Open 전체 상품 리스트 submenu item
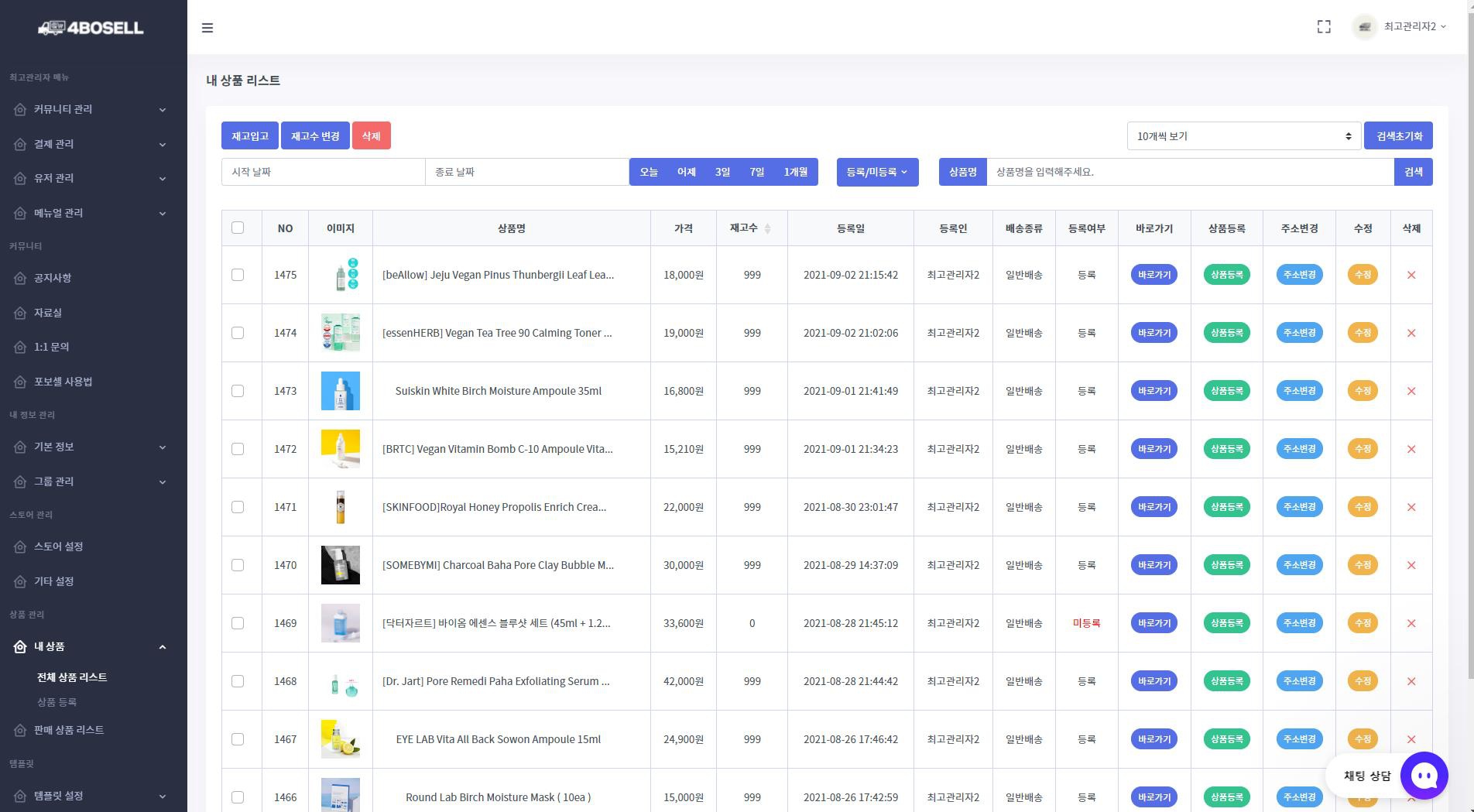1474x812 pixels. coord(72,677)
